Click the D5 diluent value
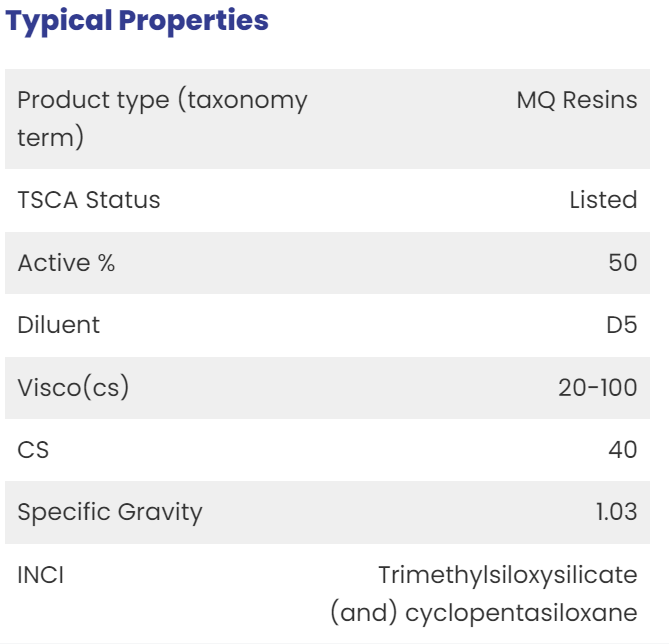Viewport: 669px width, 644px height. (x=622, y=325)
